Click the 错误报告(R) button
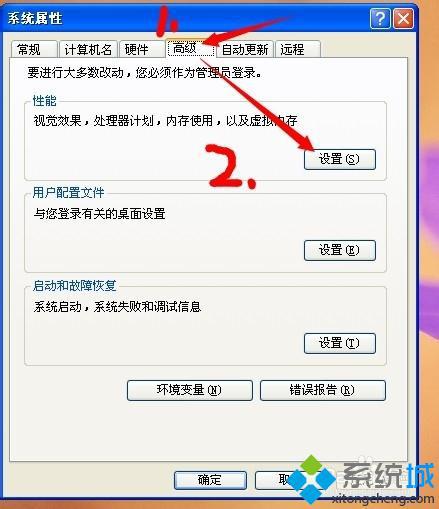 [323, 390]
